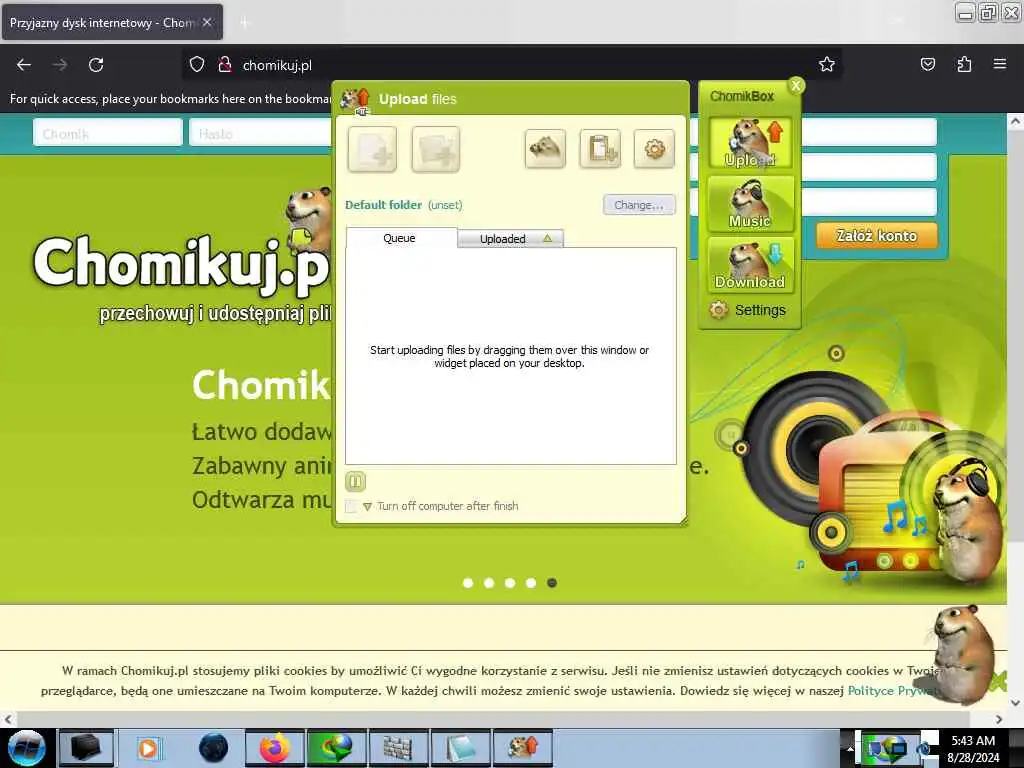Expand the turn off computer options arrow
This screenshot has width=1024, height=768.
(x=367, y=507)
